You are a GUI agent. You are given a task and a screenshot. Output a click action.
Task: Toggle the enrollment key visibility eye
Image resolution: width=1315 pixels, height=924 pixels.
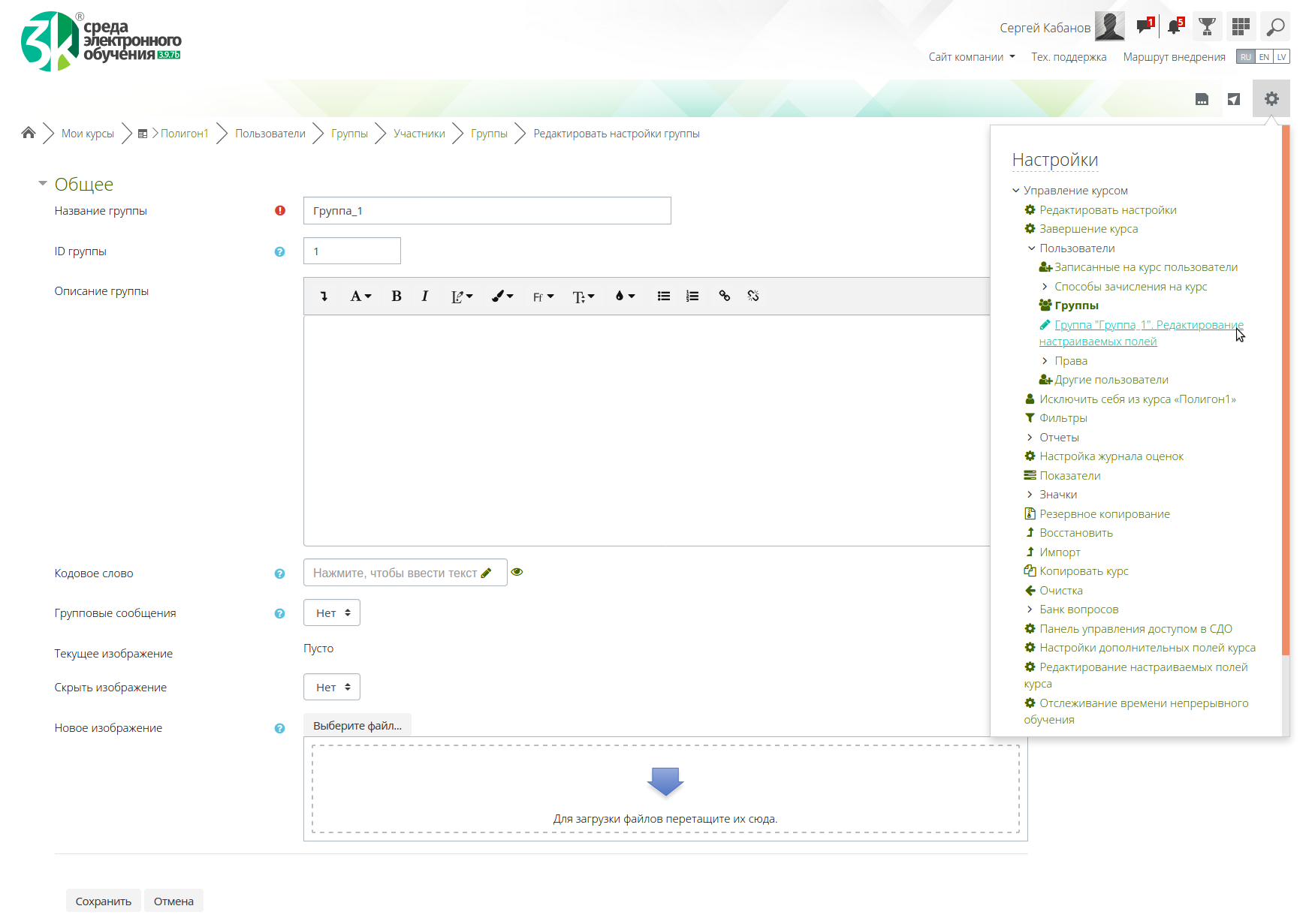517,573
